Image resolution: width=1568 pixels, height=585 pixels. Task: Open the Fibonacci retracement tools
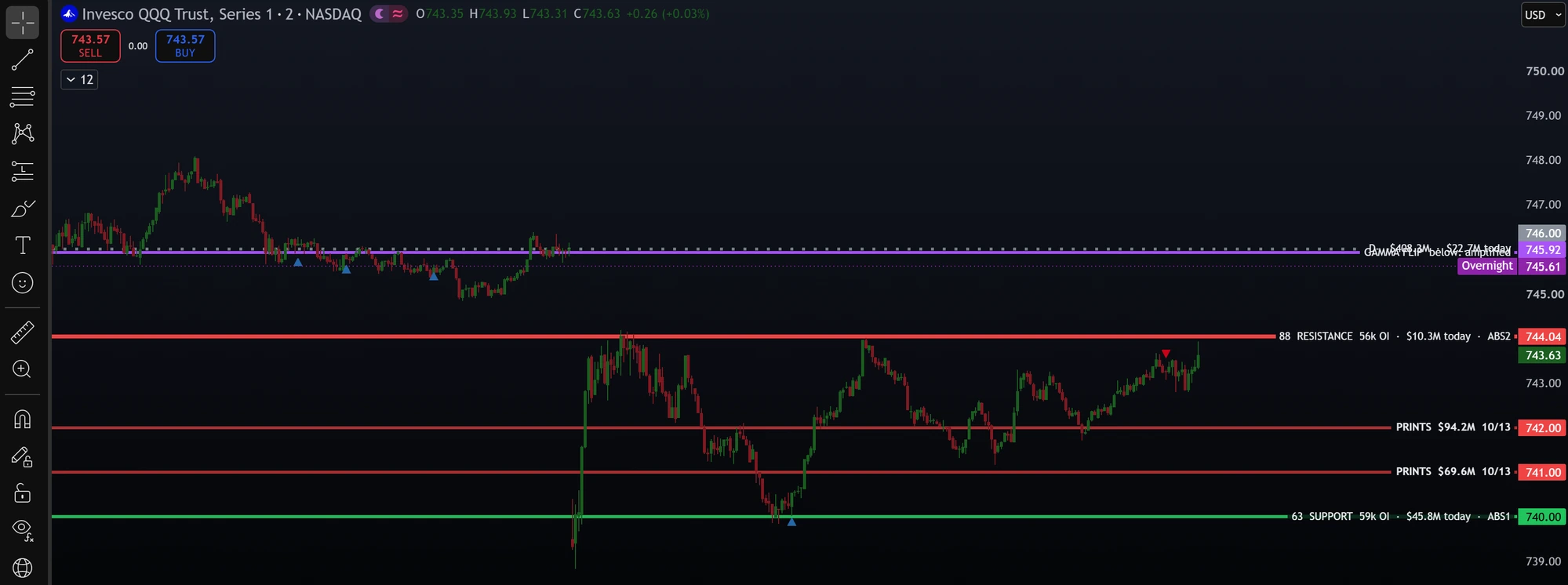coord(22,96)
